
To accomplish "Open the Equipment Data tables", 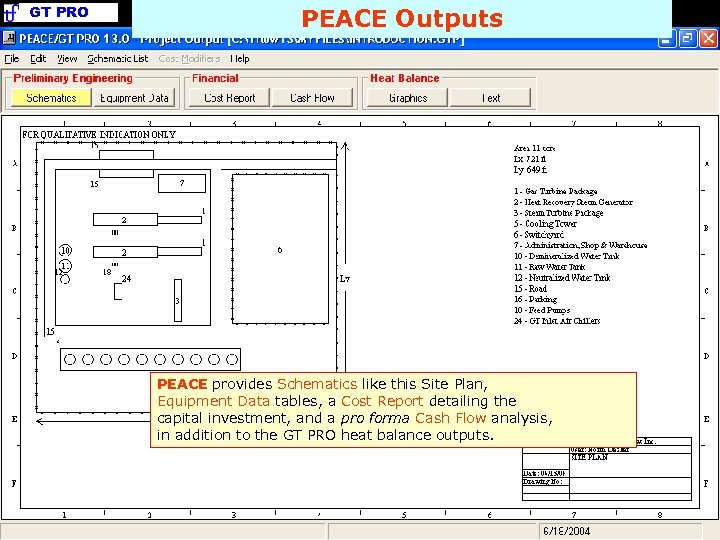I will click(134, 98).
